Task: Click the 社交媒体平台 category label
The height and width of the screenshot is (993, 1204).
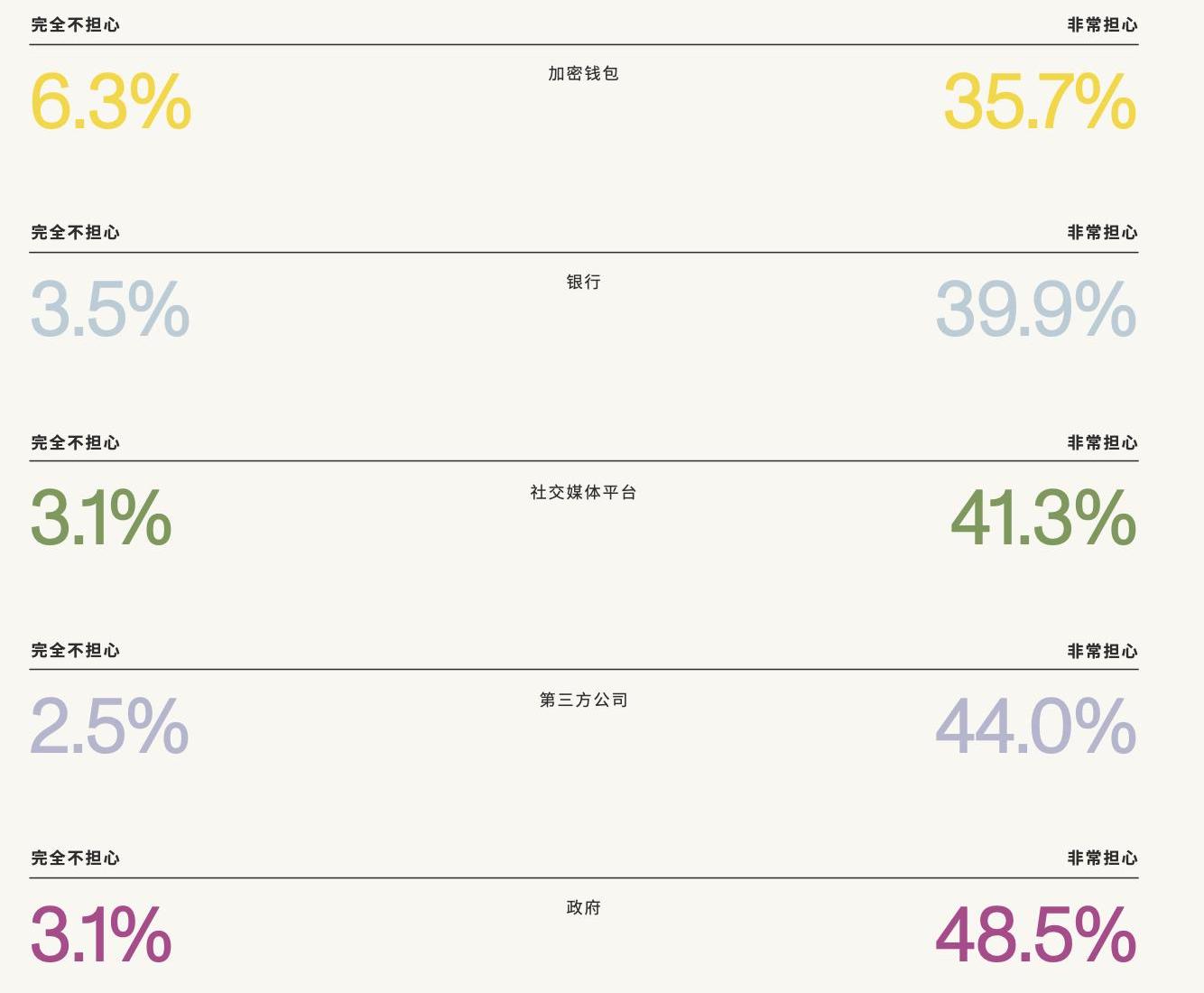Action: coord(583,492)
